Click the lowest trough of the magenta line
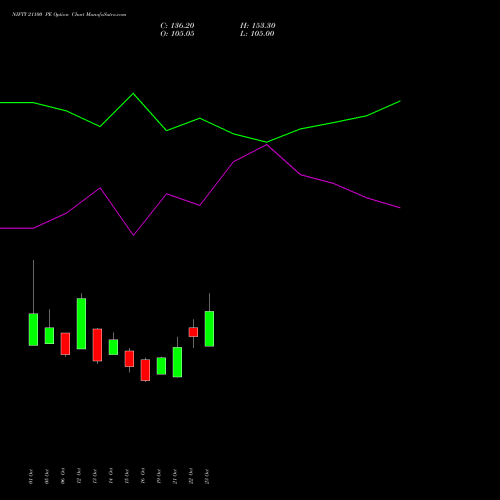 [133, 235]
